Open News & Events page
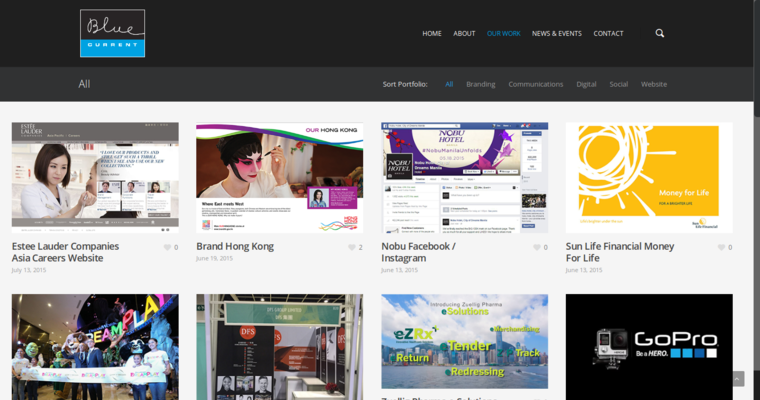760x400 pixels. pos(556,33)
